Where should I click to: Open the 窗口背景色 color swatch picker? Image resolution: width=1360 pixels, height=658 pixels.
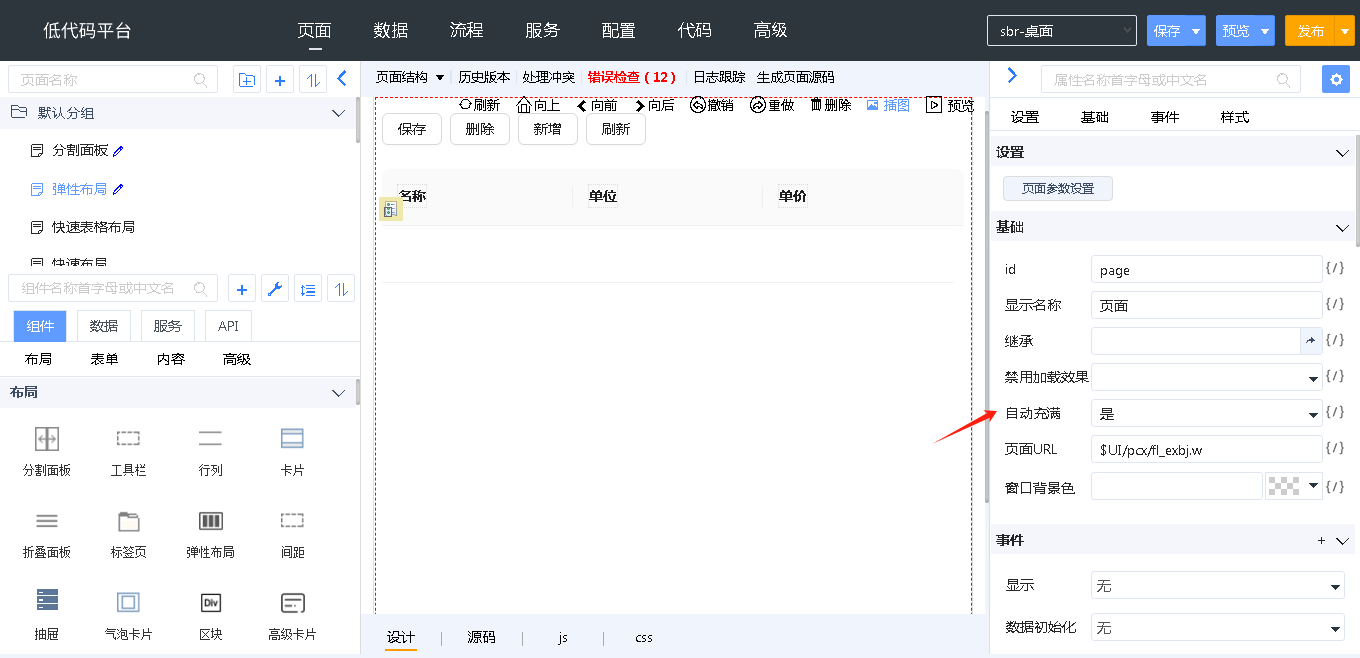(x=1293, y=486)
